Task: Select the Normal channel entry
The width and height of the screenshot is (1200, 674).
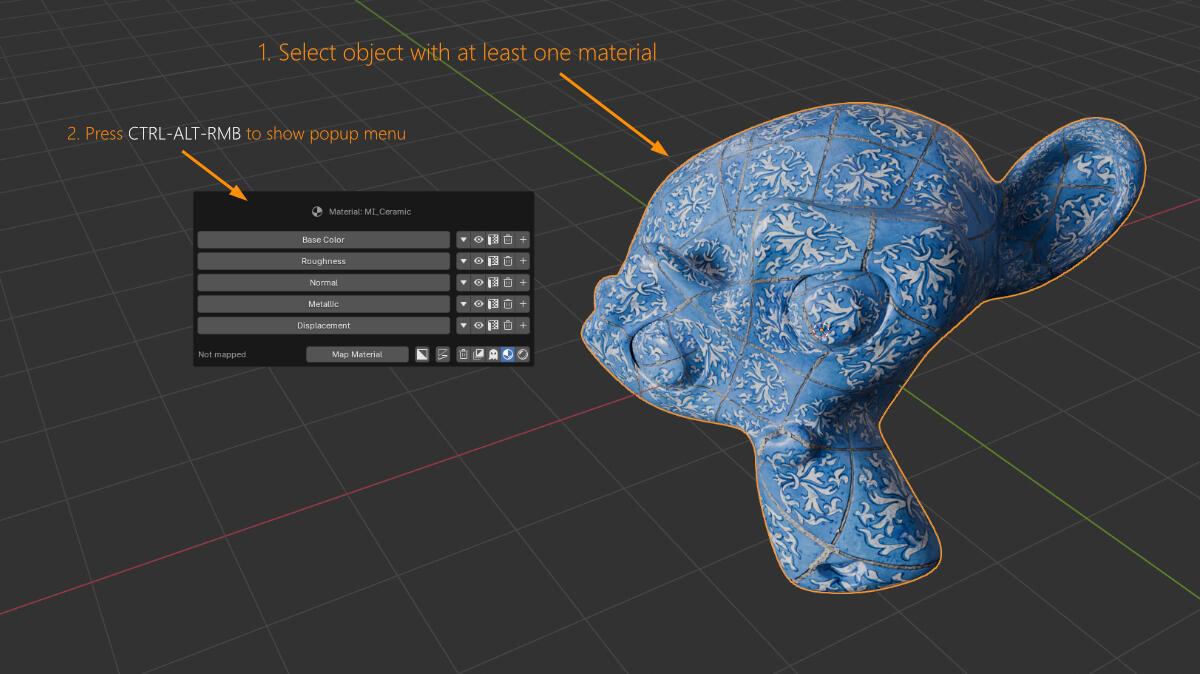Action: (323, 283)
